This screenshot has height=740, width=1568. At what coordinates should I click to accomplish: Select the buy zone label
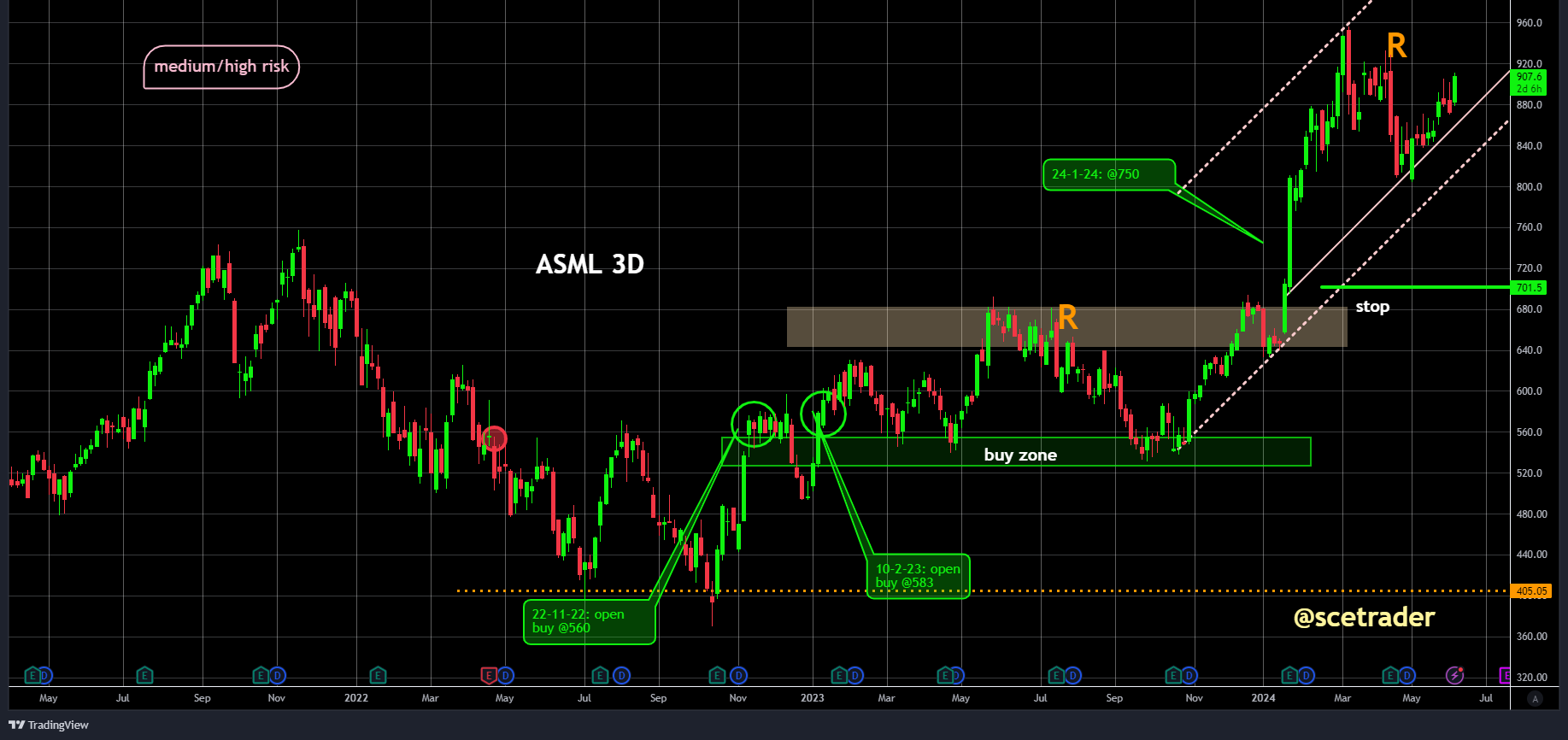(x=1020, y=455)
